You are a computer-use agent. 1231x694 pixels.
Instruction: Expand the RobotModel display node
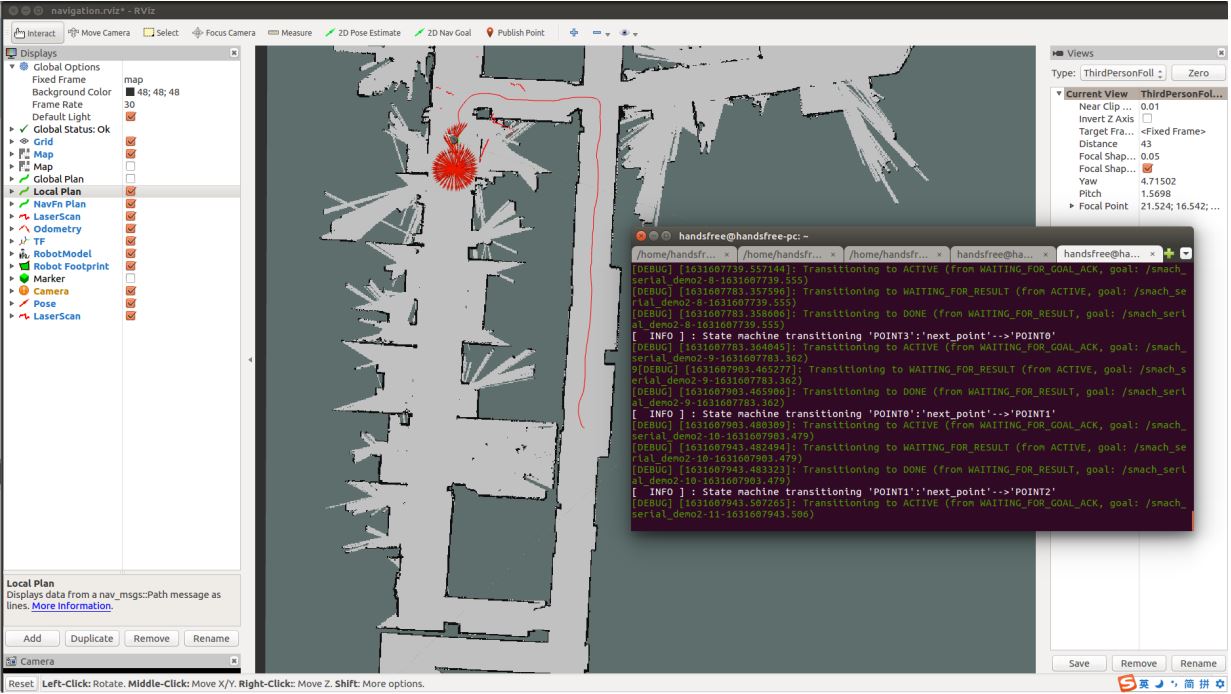click(x=12, y=254)
